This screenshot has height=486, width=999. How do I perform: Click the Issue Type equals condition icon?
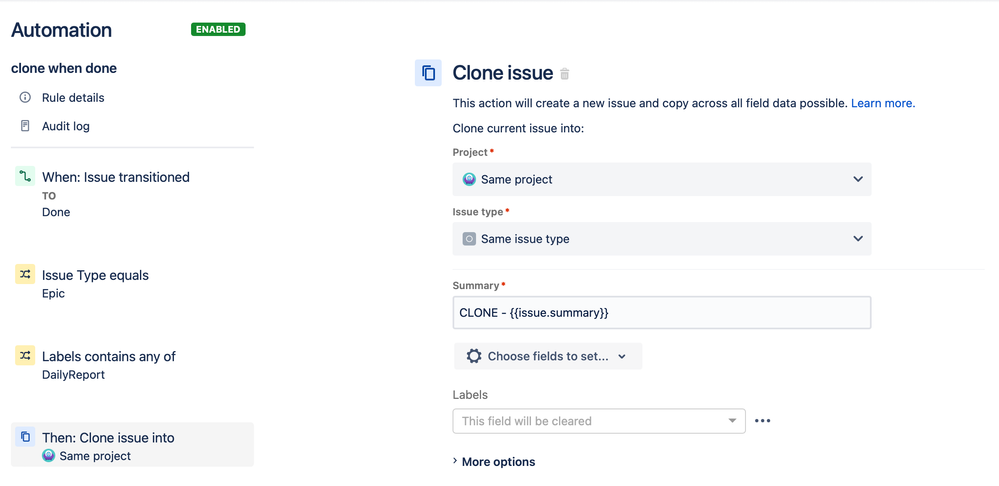[x=25, y=275]
